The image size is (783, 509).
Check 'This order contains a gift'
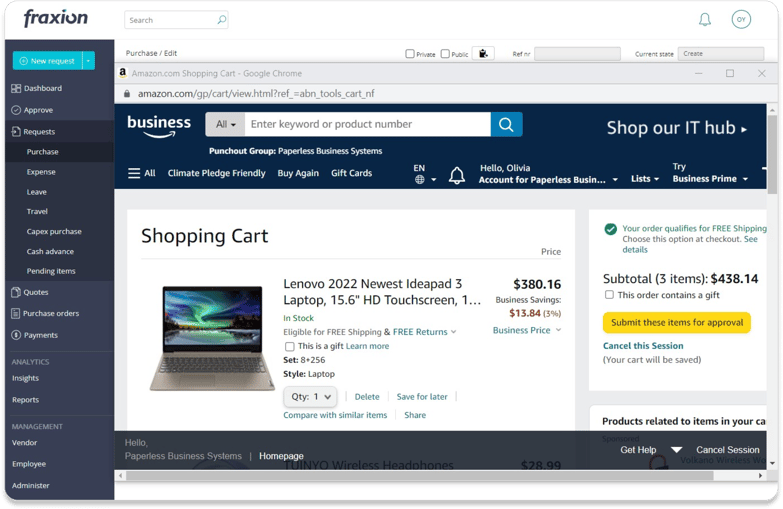point(609,295)
